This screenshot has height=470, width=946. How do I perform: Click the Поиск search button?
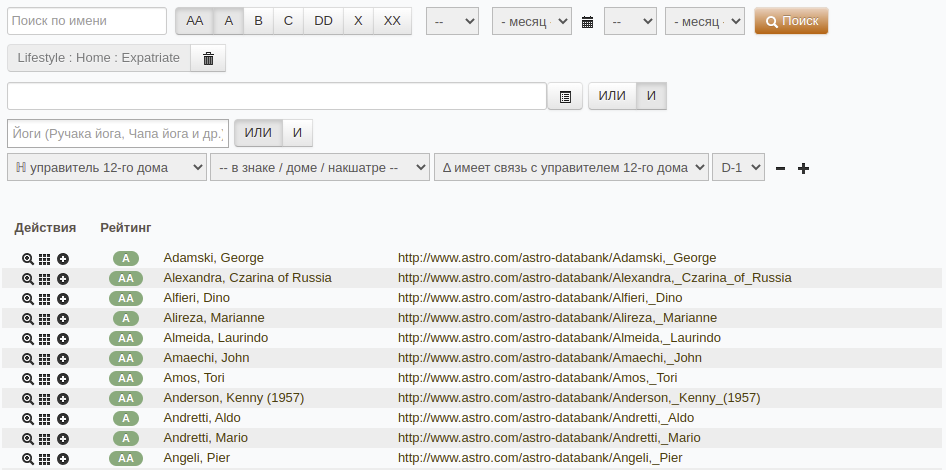(x=791, y=21)
